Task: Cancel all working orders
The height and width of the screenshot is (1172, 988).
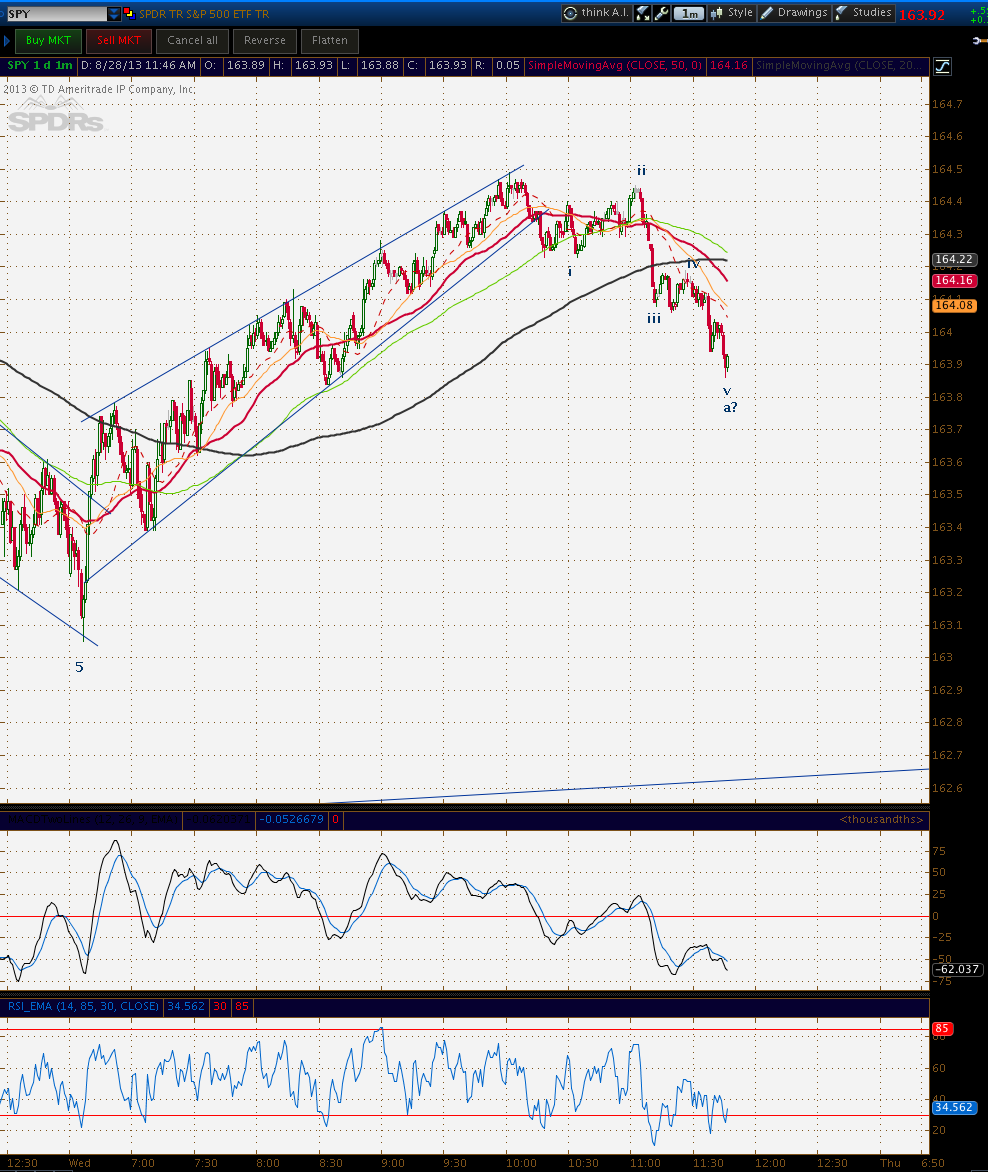Action: coord(193,40)
